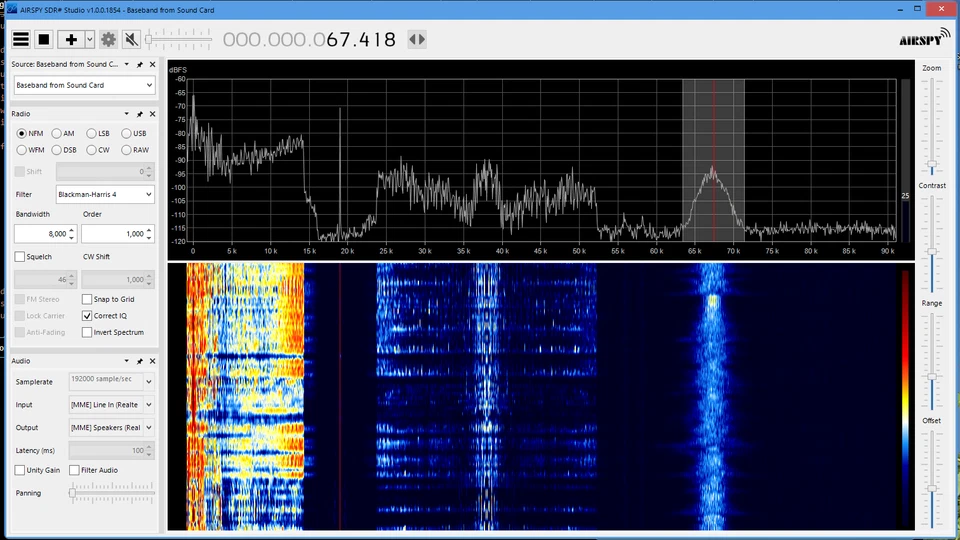Add a new slice with the plus button
The height and width of the screenshot is (540, 960).
(71, 39)
